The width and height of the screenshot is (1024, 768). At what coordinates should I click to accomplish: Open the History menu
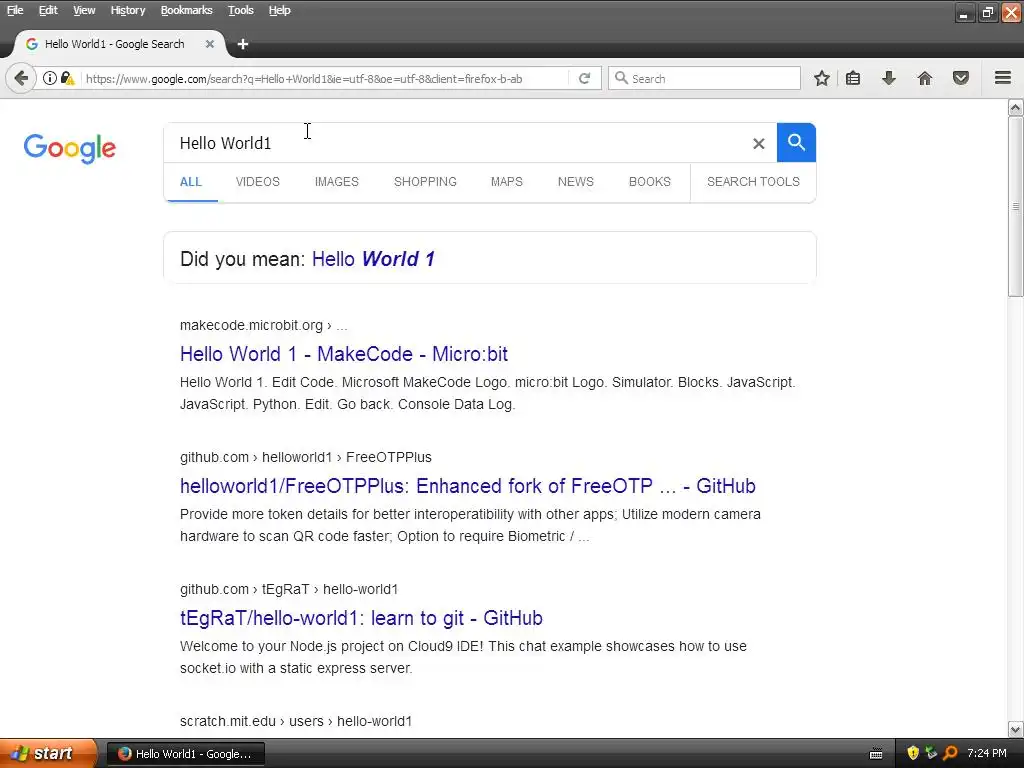[127, 10]
